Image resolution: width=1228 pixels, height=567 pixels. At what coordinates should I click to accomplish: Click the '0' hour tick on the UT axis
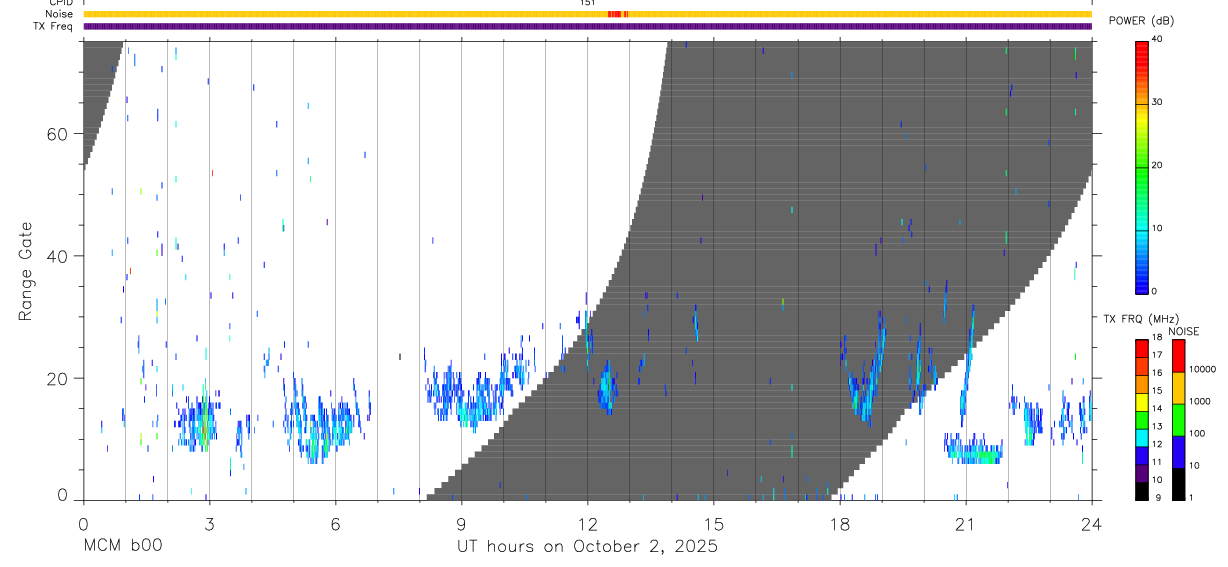(x=84, y=523)
